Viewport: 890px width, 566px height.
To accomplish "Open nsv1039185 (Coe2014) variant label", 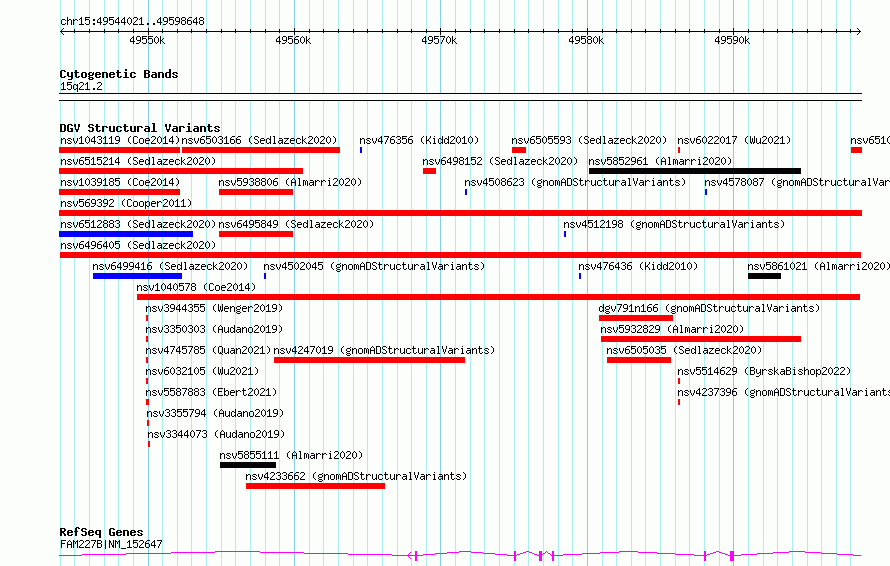I will (120, 182).
